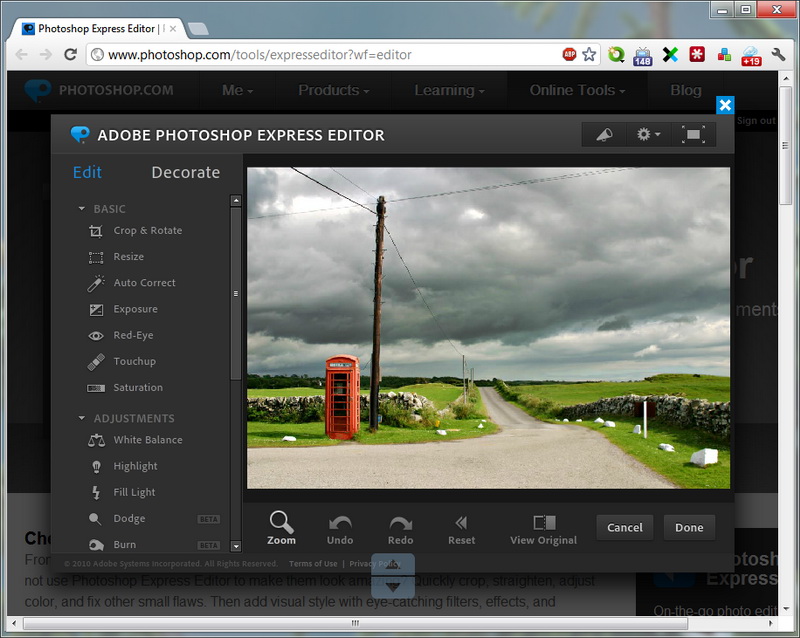Click the Zoom magnifier tool
The width and height of the screenshot is (800, 638).
coord(281,527)
